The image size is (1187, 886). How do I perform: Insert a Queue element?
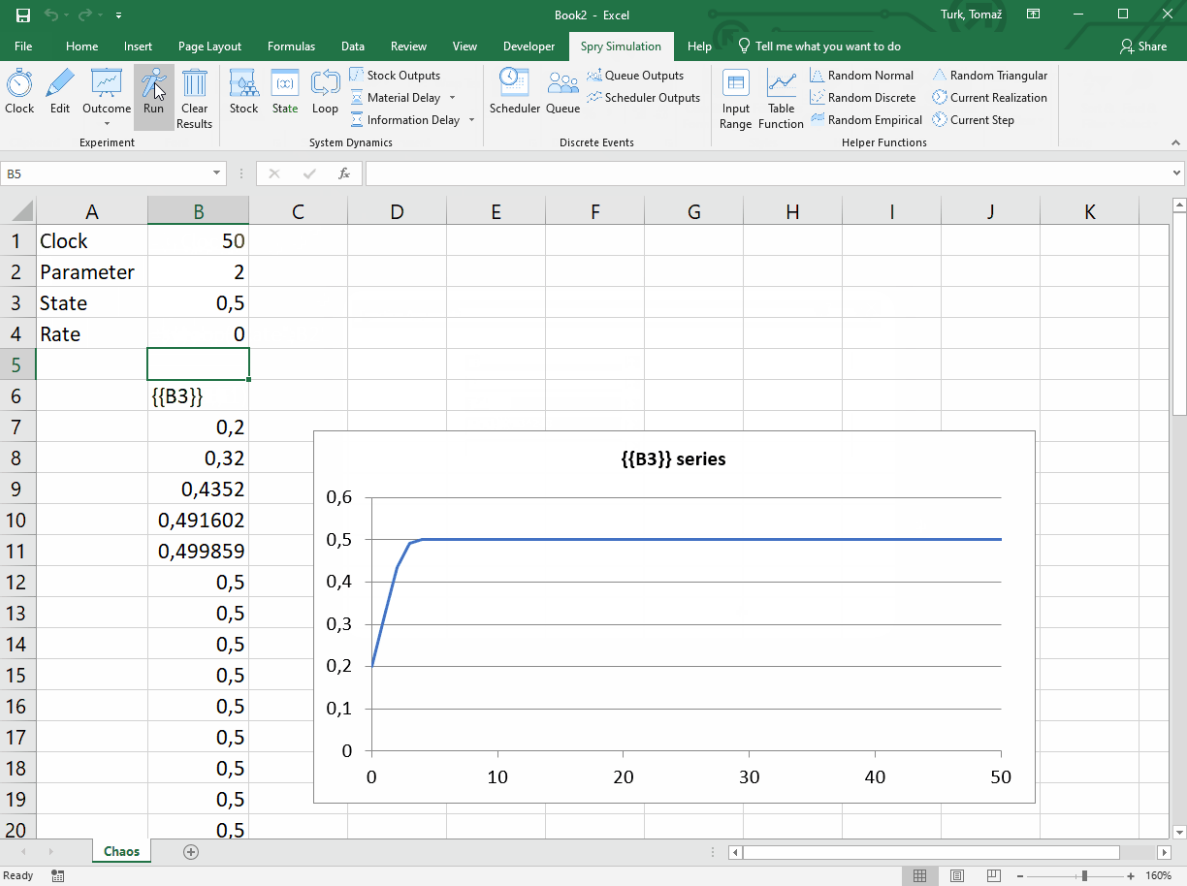(x=563, y=91)
